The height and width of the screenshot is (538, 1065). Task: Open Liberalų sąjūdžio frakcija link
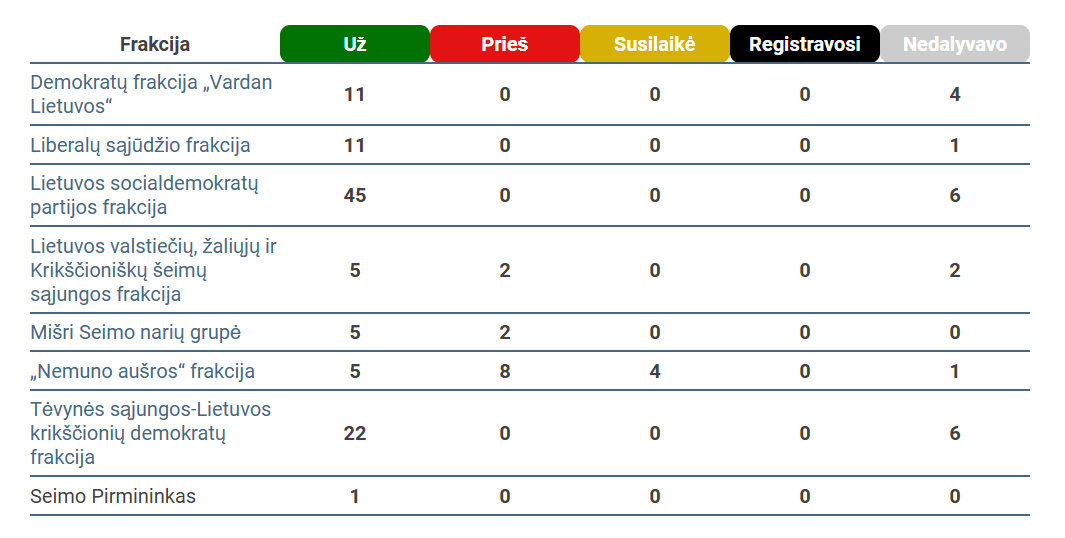141,145
